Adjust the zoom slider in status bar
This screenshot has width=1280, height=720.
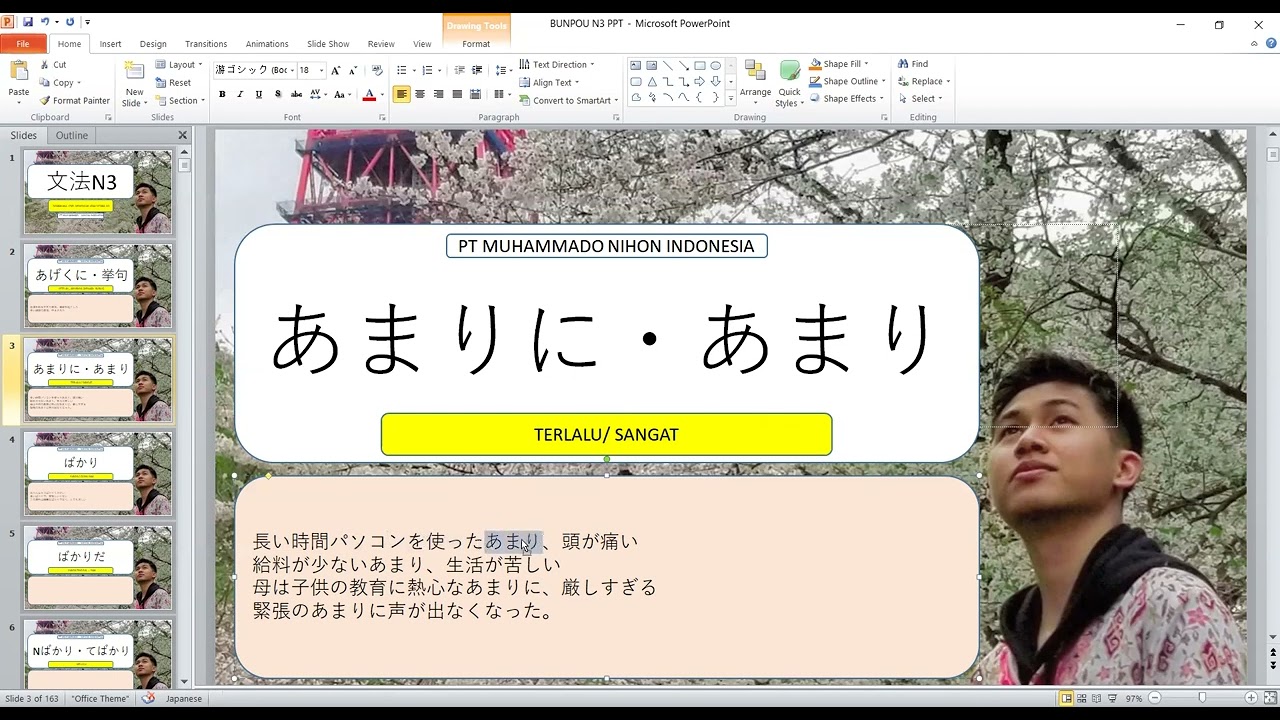pyautogui.click(x=1202, y=698)
